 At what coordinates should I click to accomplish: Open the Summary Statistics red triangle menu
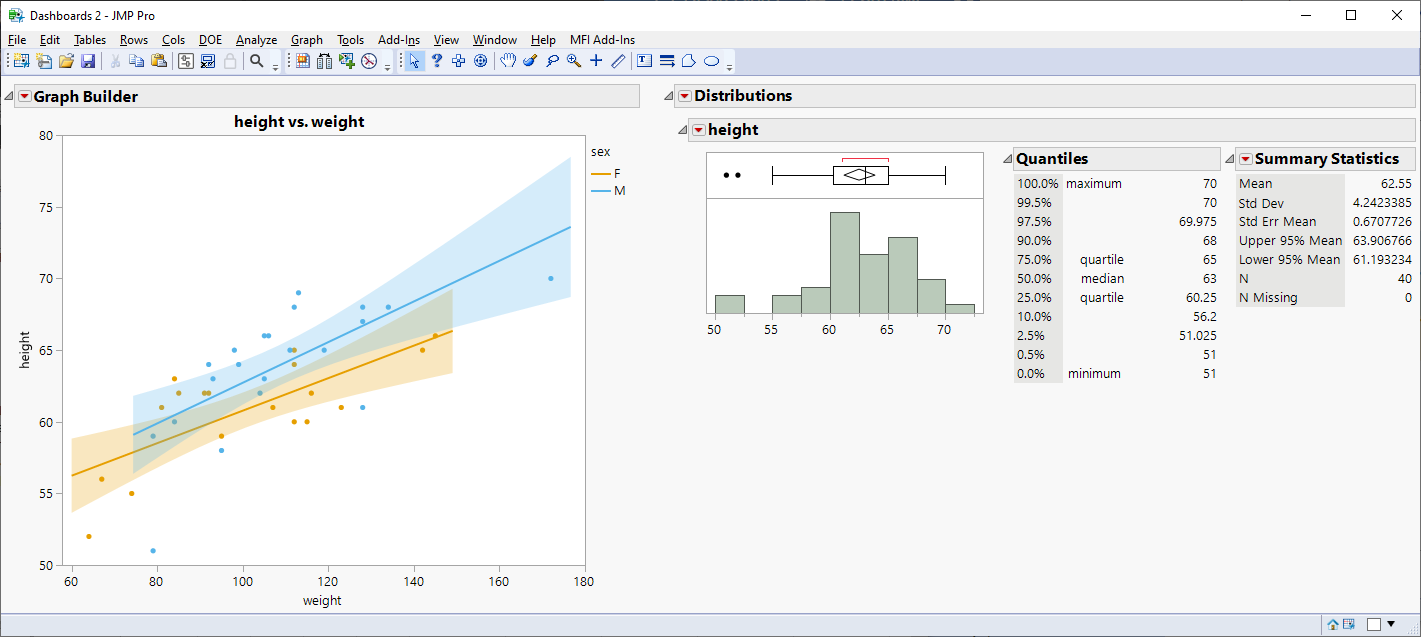coord(1246,158)
